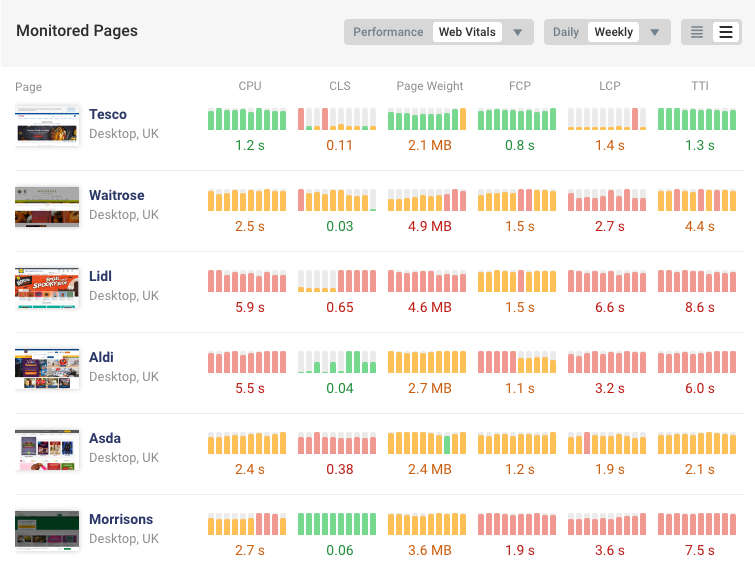Click Tesco's 0.8 s FCP value

[x=520, y=145]
